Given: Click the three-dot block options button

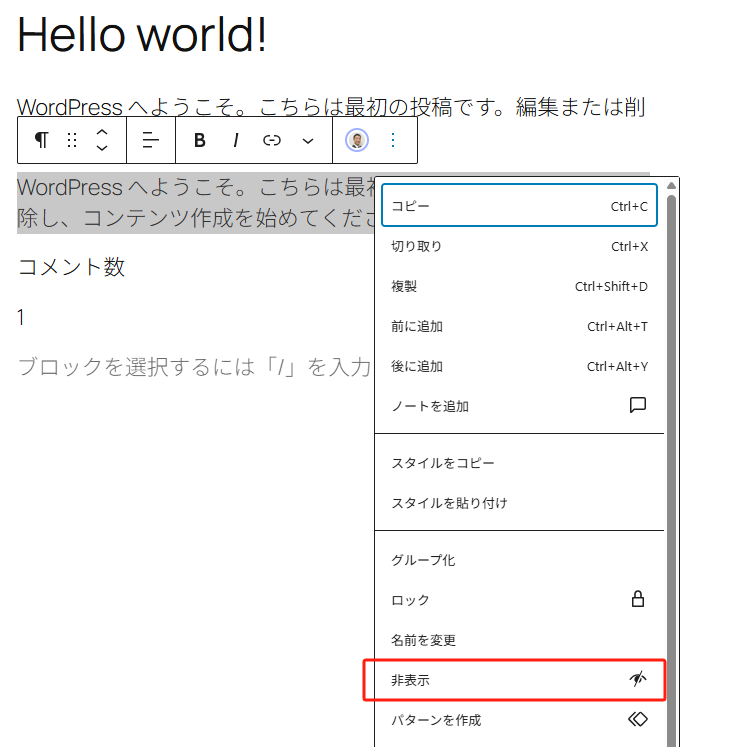Looking at the screenshot, I should tap(393, 140).
